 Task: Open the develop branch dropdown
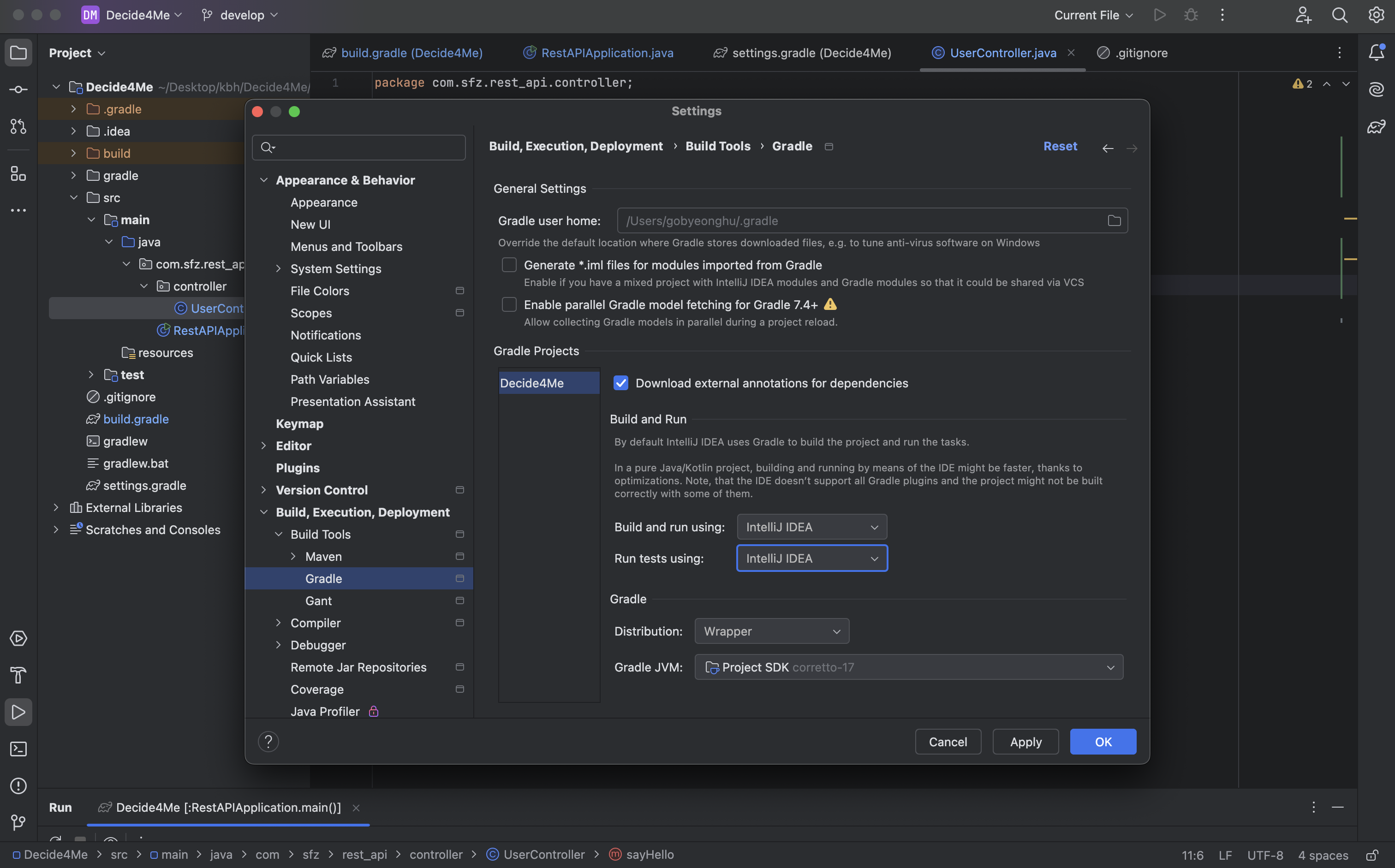click(x=240, y=15)
